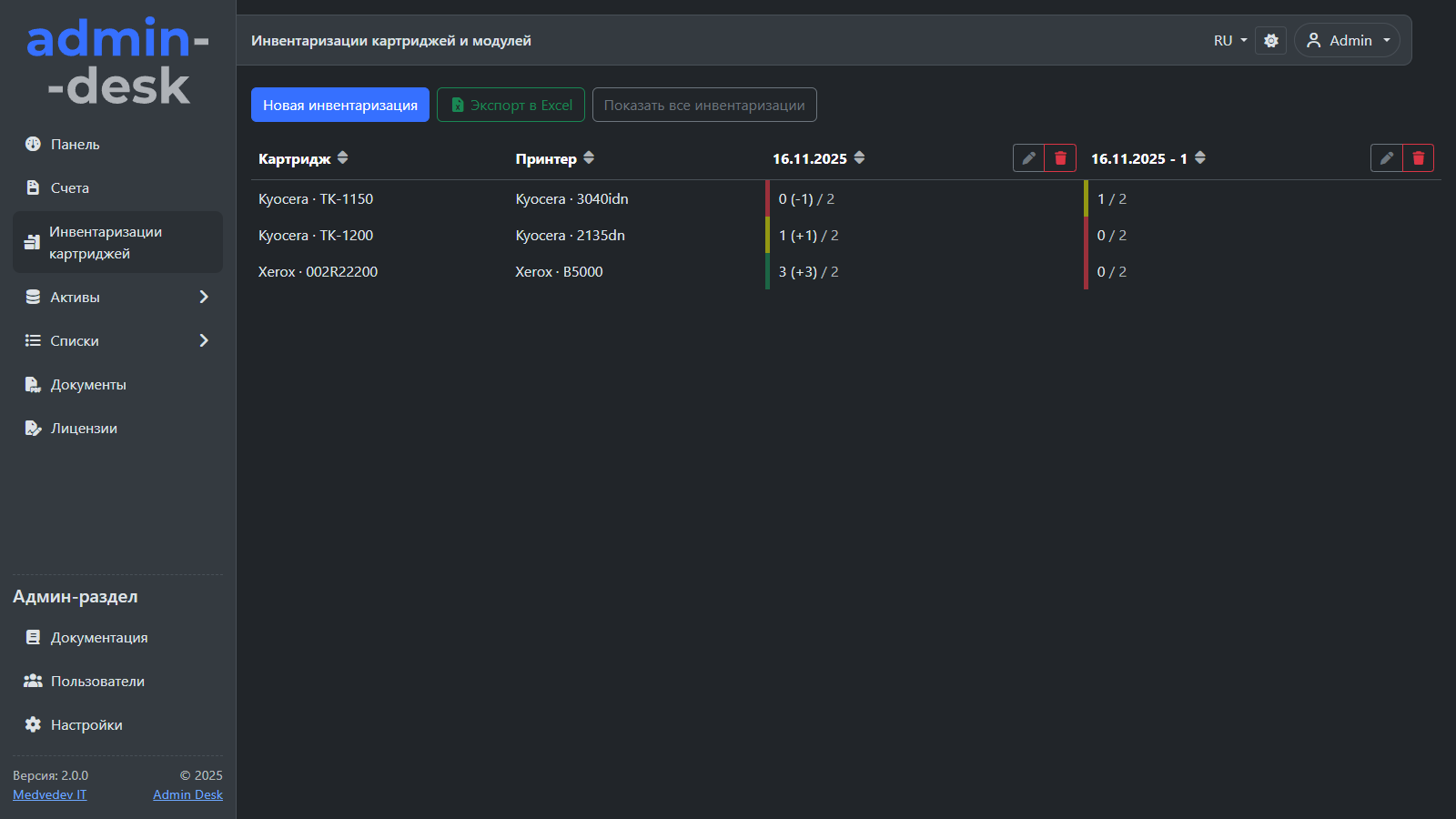Sort by the 16.11.2025 column
The image size is (1456, 819).
click(x=859, y=158)
